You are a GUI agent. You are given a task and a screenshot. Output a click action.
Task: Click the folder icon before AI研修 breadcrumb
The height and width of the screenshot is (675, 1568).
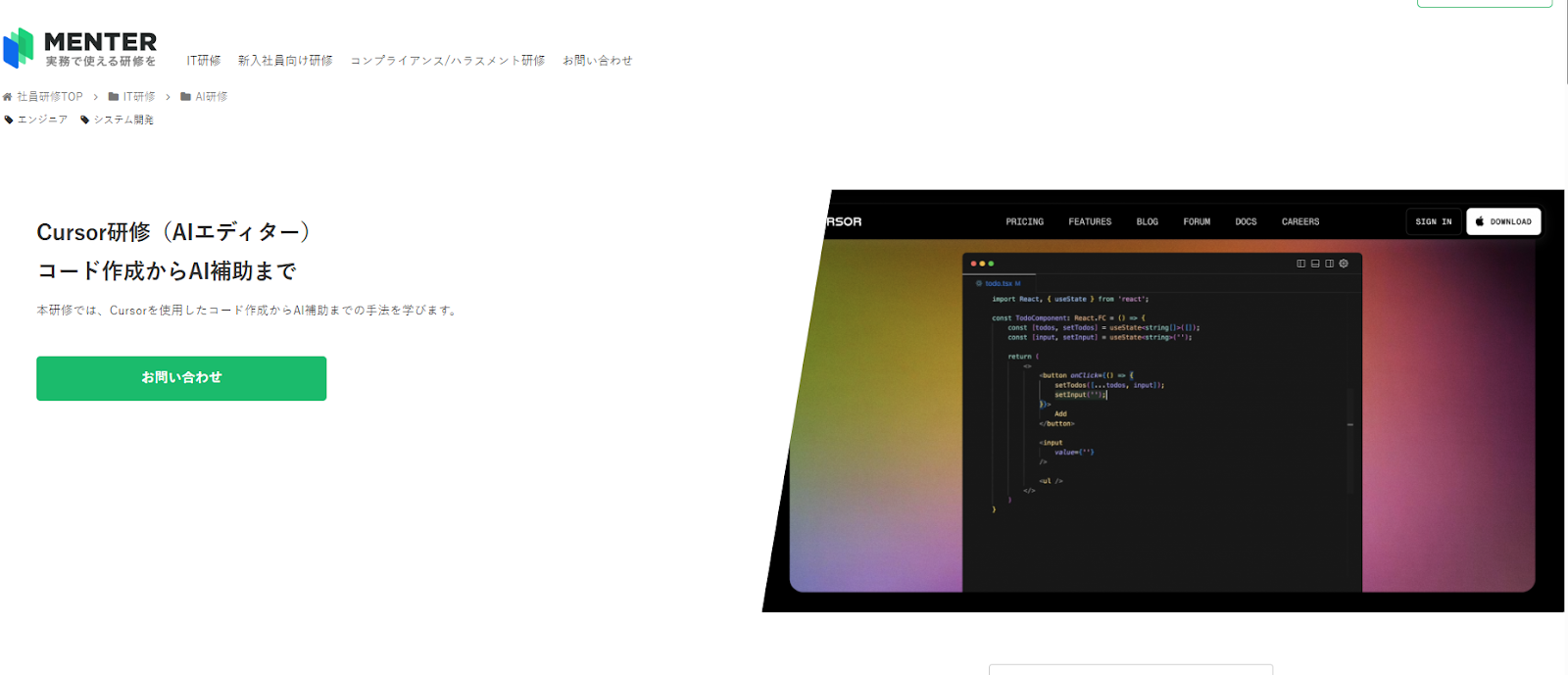[186, 97]
